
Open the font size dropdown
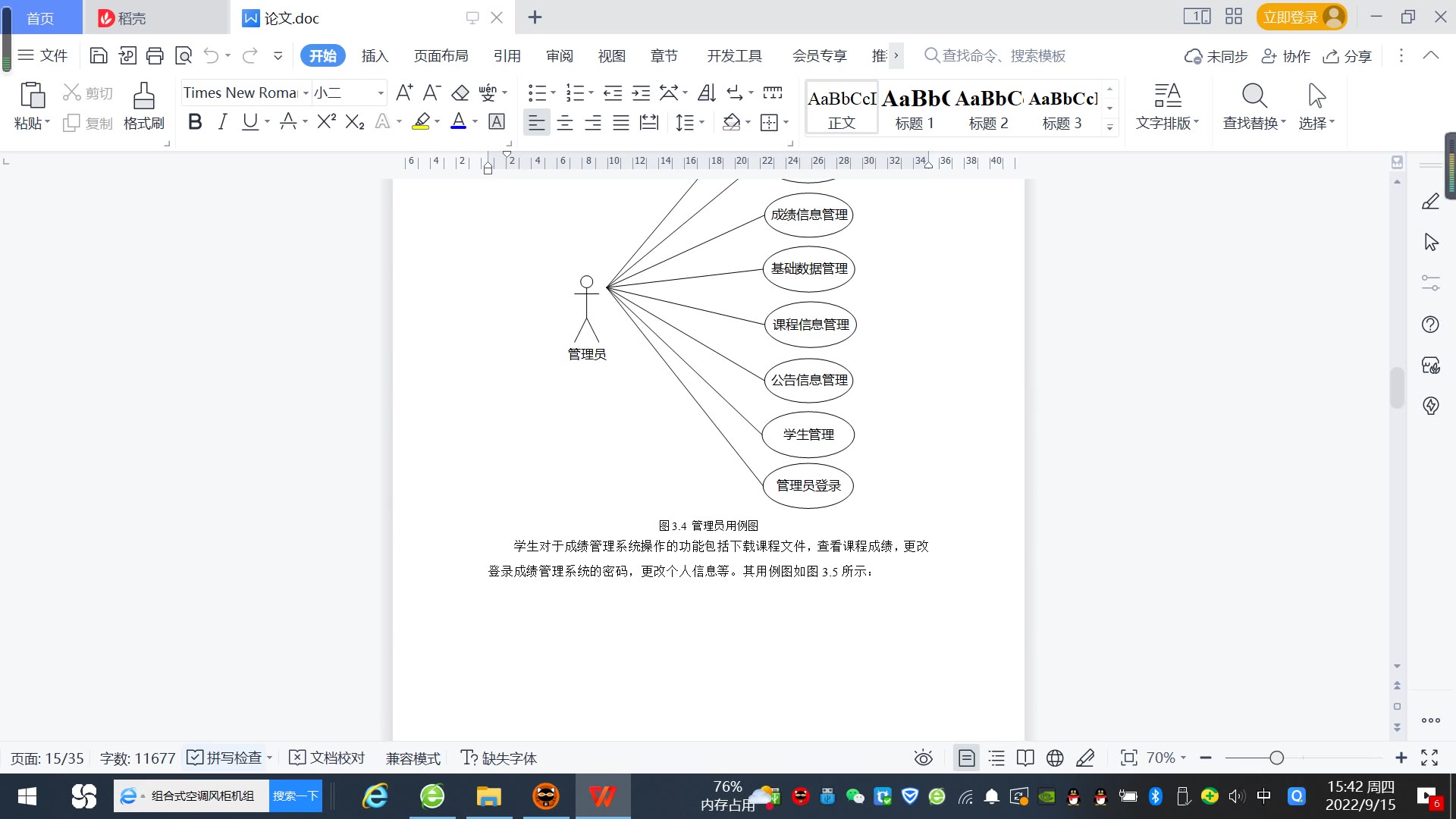(381, 93)
